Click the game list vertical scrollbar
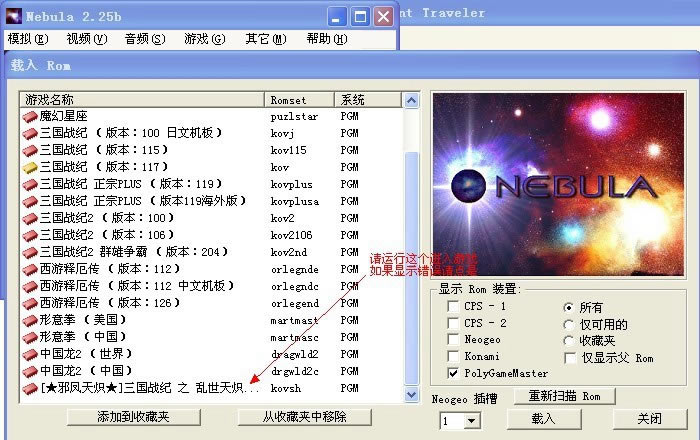Image resolution: width=700 pixels, height=440 pixels. (413, 250)
